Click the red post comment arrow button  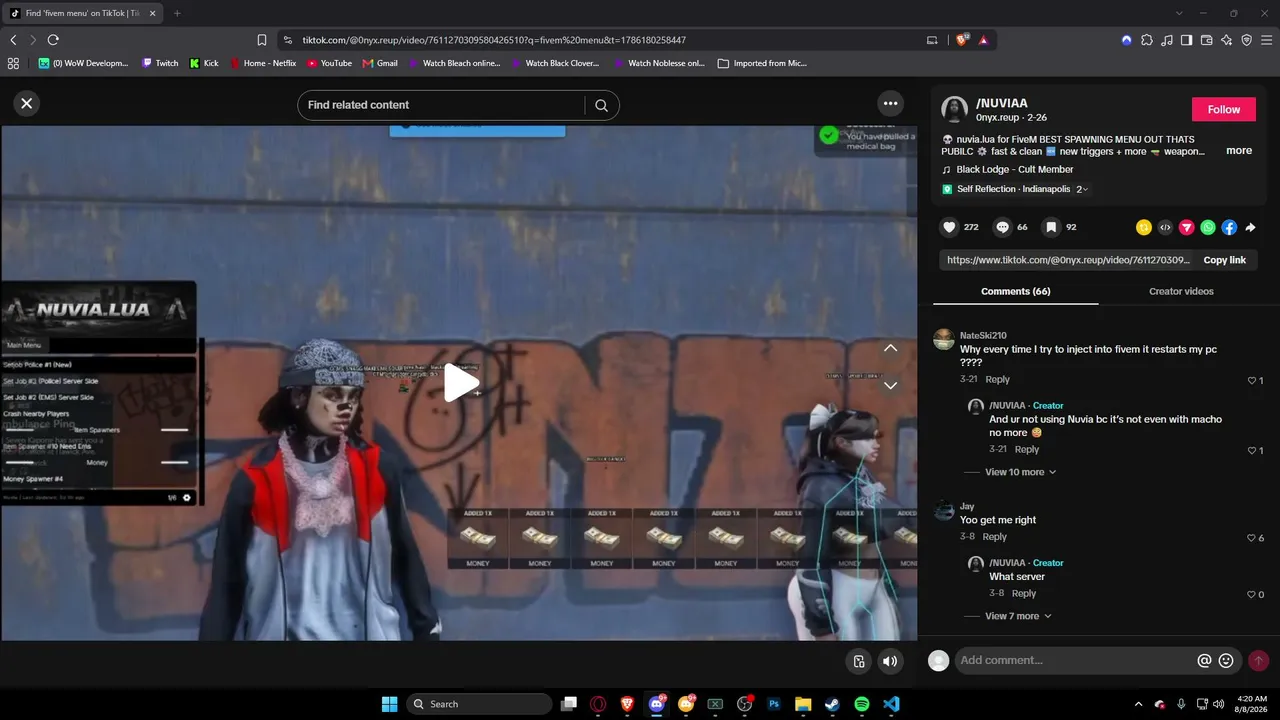[1258, 660]
